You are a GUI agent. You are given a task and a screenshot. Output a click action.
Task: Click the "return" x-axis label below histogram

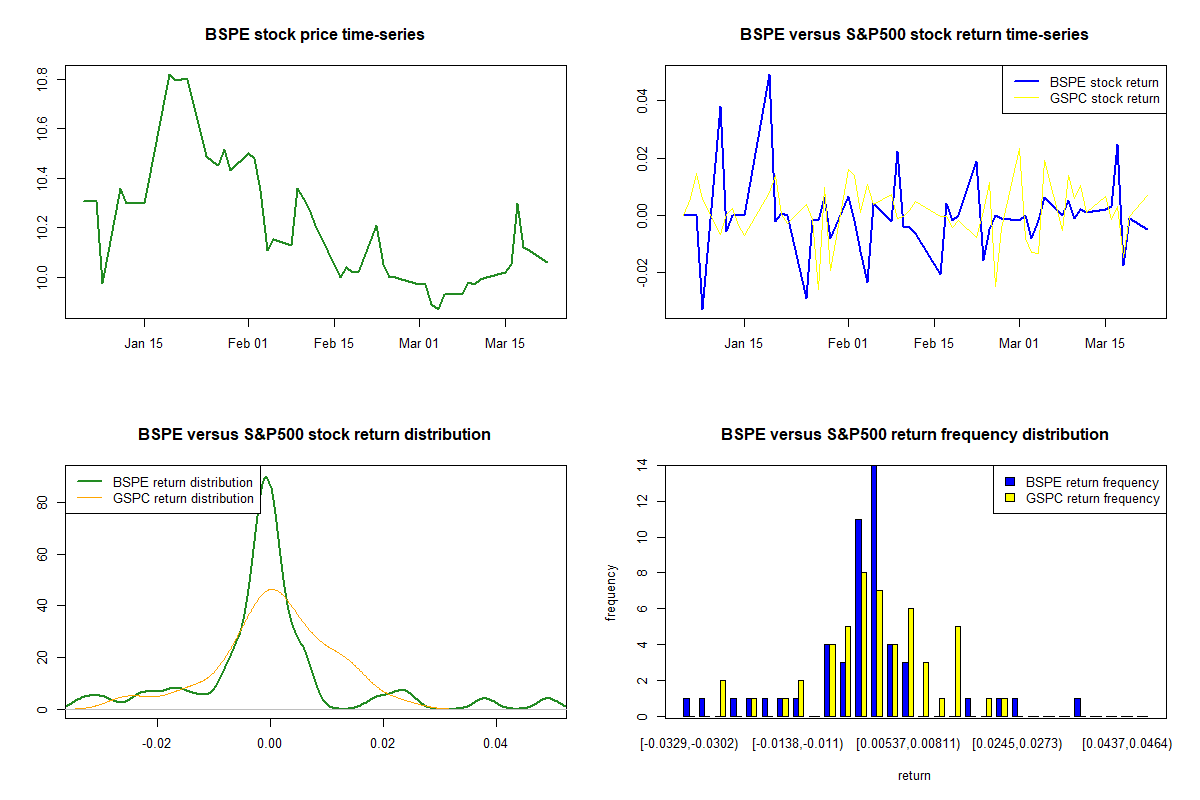[914, 775]
